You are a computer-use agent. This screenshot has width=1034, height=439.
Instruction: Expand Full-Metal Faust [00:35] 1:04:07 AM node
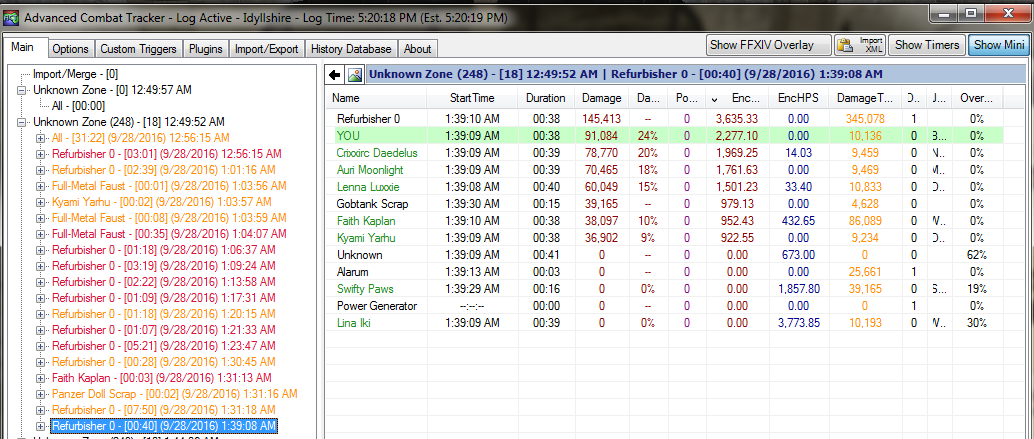tap(40, 234)
